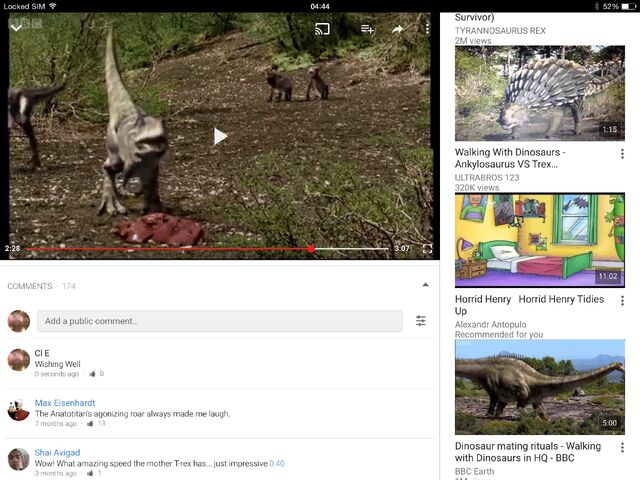640x480 pixels.
Task: Like Shai Avigad's comment
Action: click(90, 473)
